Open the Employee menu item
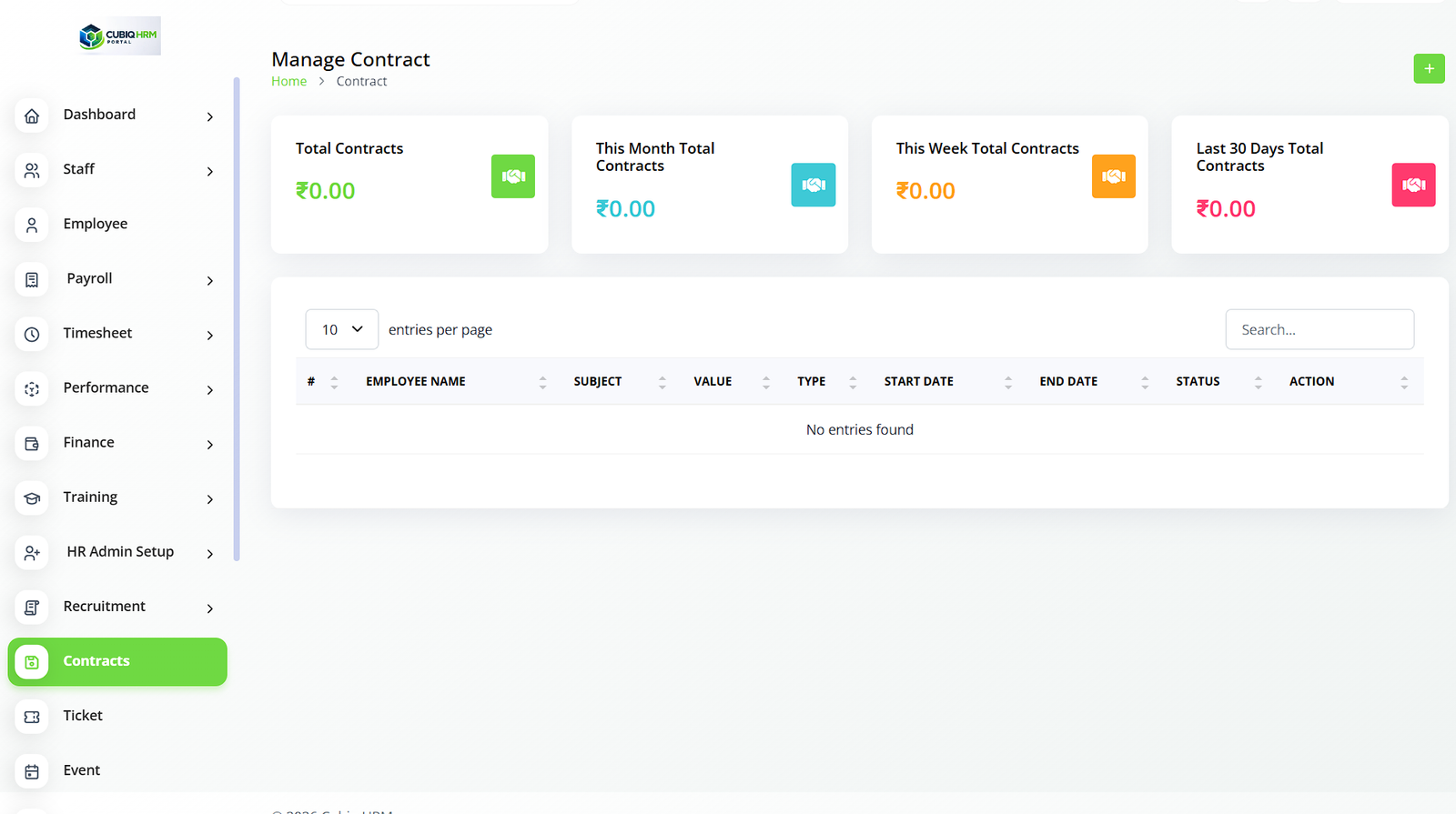1456x814 pixels. pyautogui.click(x=96, y=224)
